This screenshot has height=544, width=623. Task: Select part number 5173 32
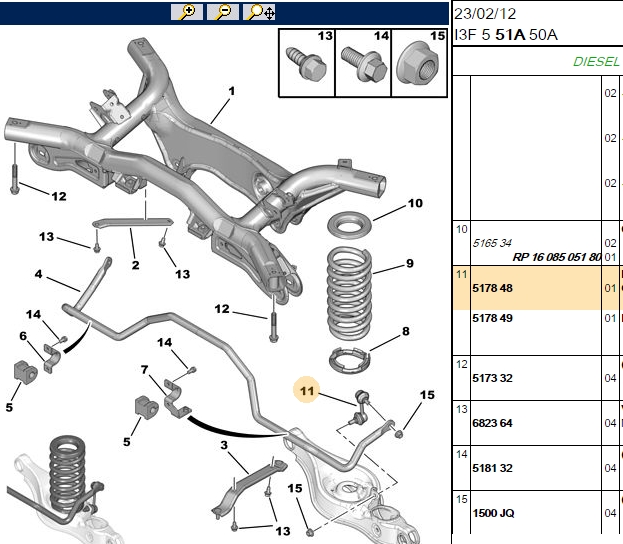click(x=492, y=378)
